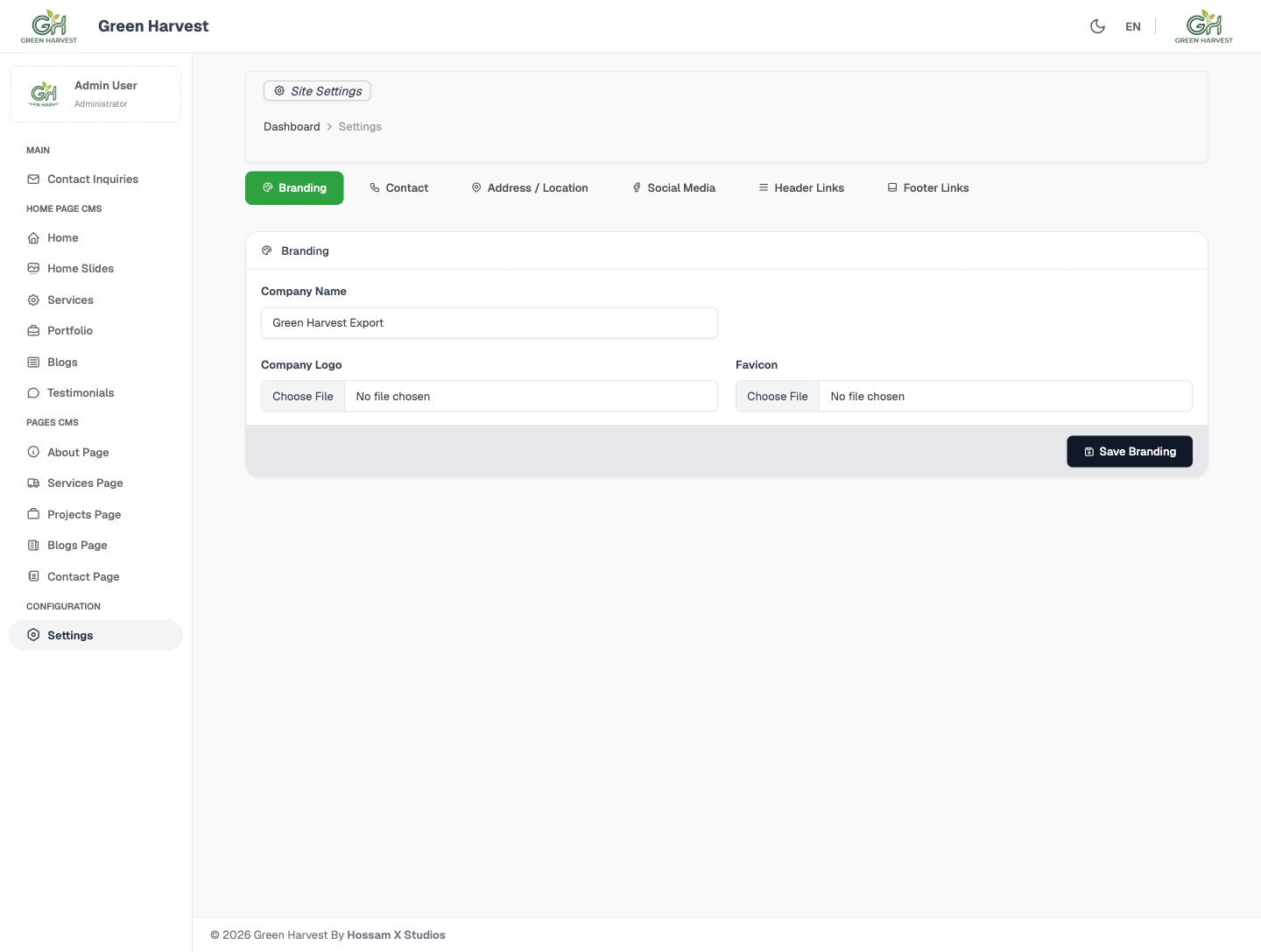Click Admin User avatar in sidebar
Image resolution: width=1261 pixels, height=952 pixels.
click(44, 94)
